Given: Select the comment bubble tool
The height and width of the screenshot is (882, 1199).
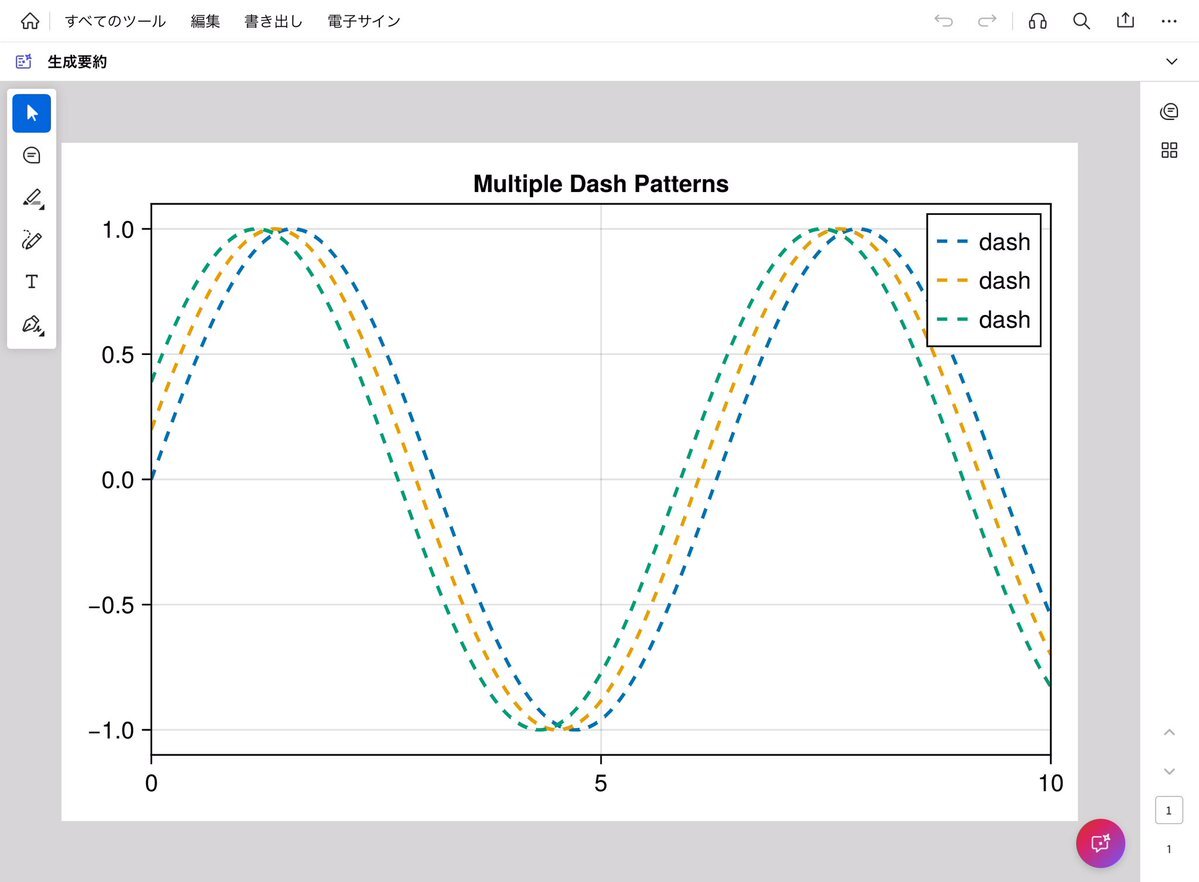Looking at the screenshot, I should coord(32,155).
